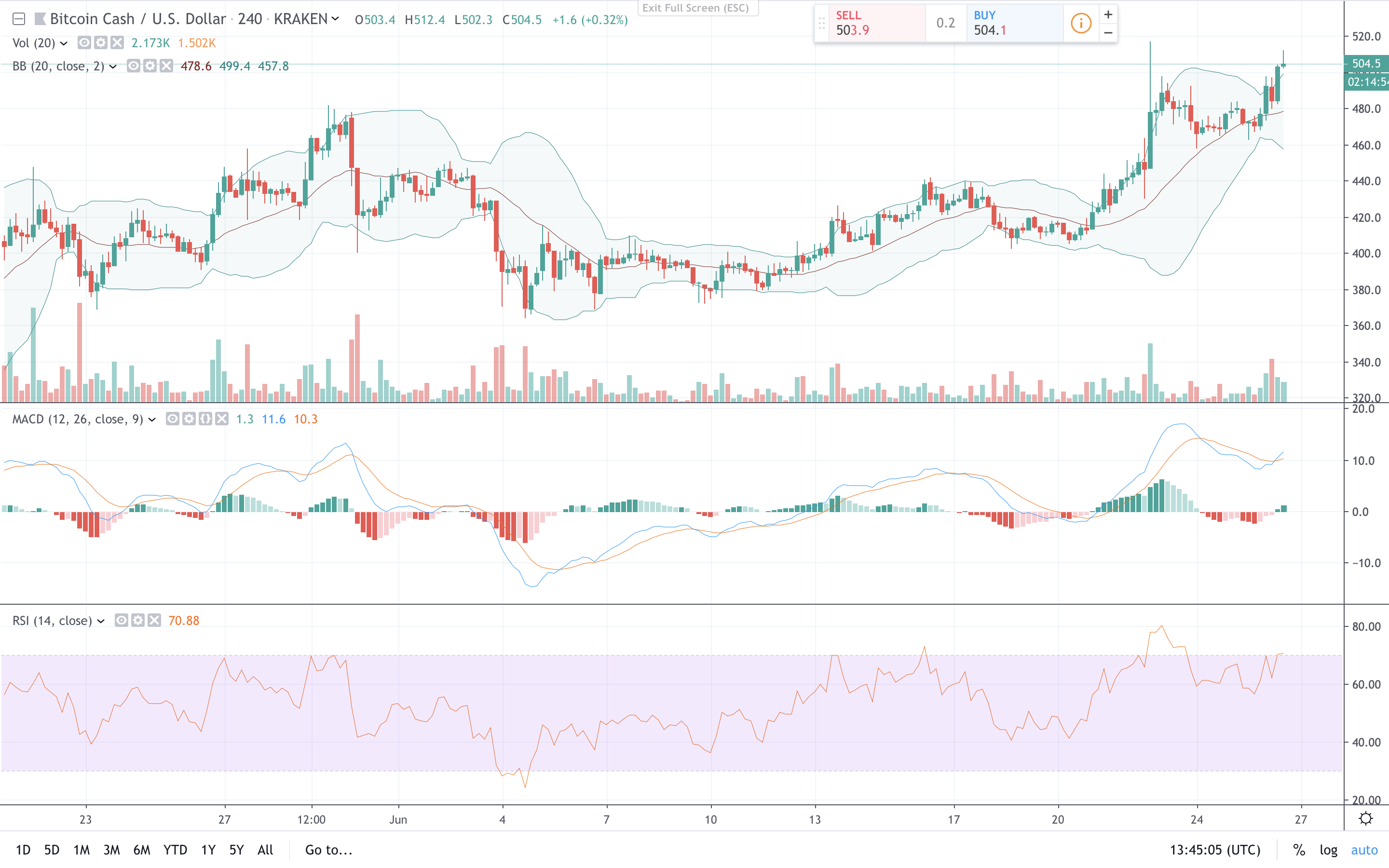Image resolution: width=1389 pixels, height=868 pixels.
Task: Click the 520.0 price axis label
Action: pos(1367,37)
